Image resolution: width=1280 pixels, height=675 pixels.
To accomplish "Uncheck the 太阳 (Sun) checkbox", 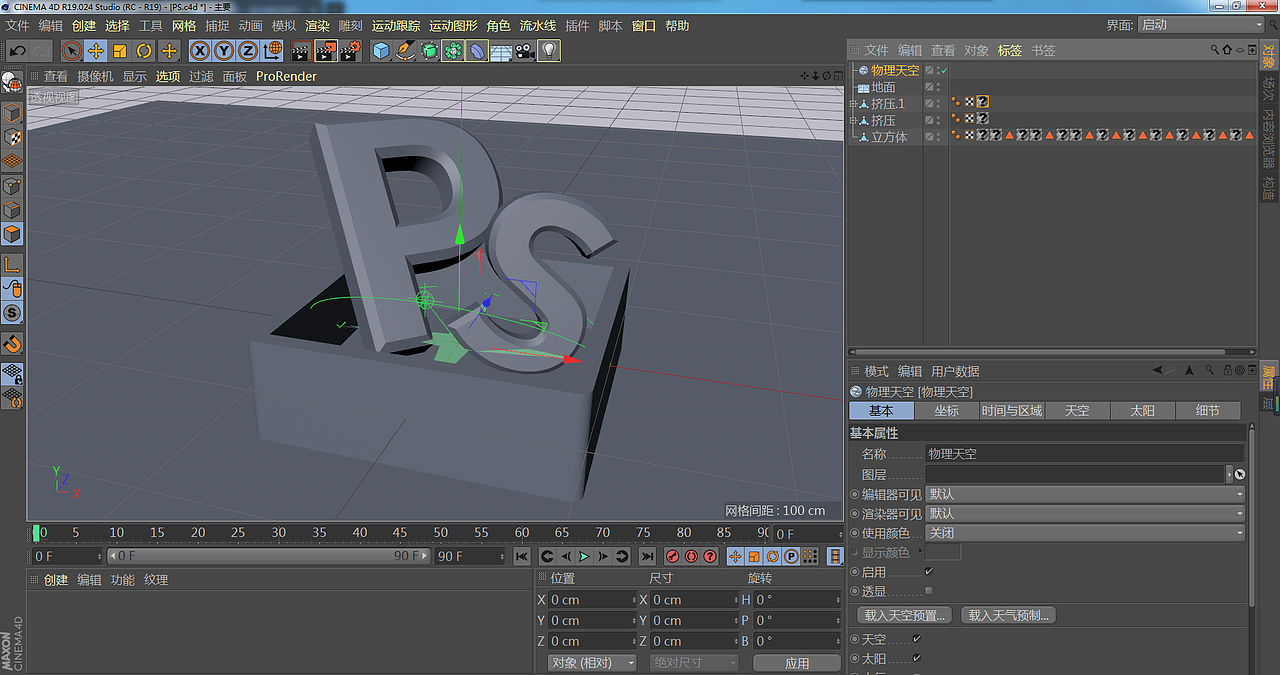I will pos(916,658).
